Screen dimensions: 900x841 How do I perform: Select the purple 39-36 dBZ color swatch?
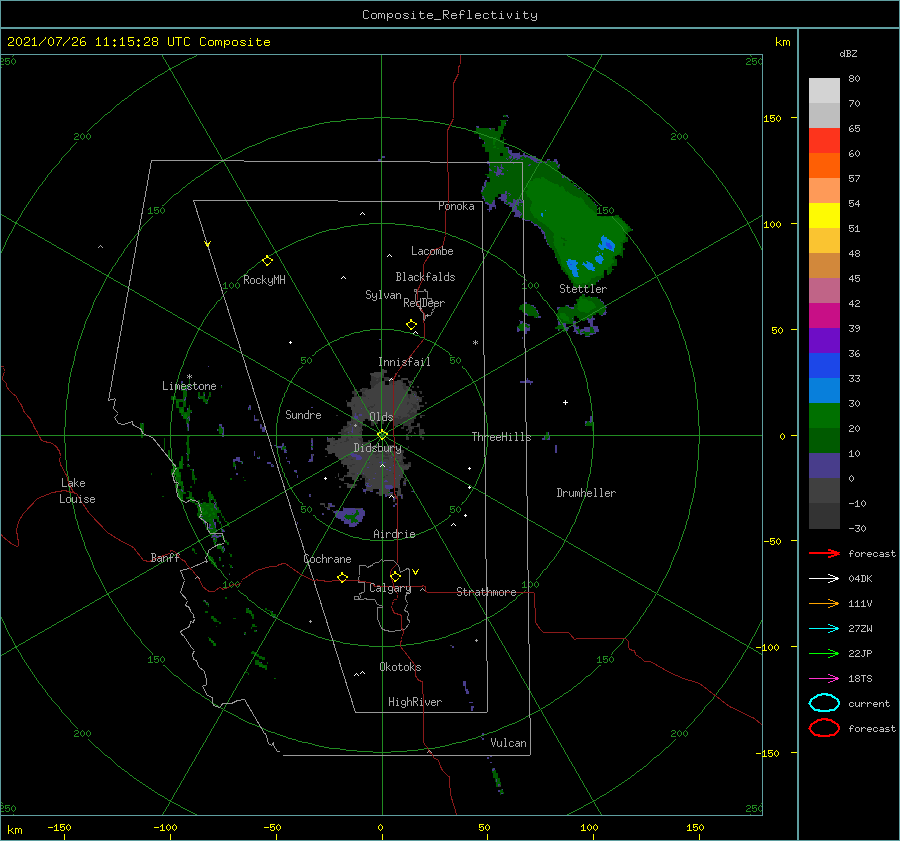click(x=824, y=341)
